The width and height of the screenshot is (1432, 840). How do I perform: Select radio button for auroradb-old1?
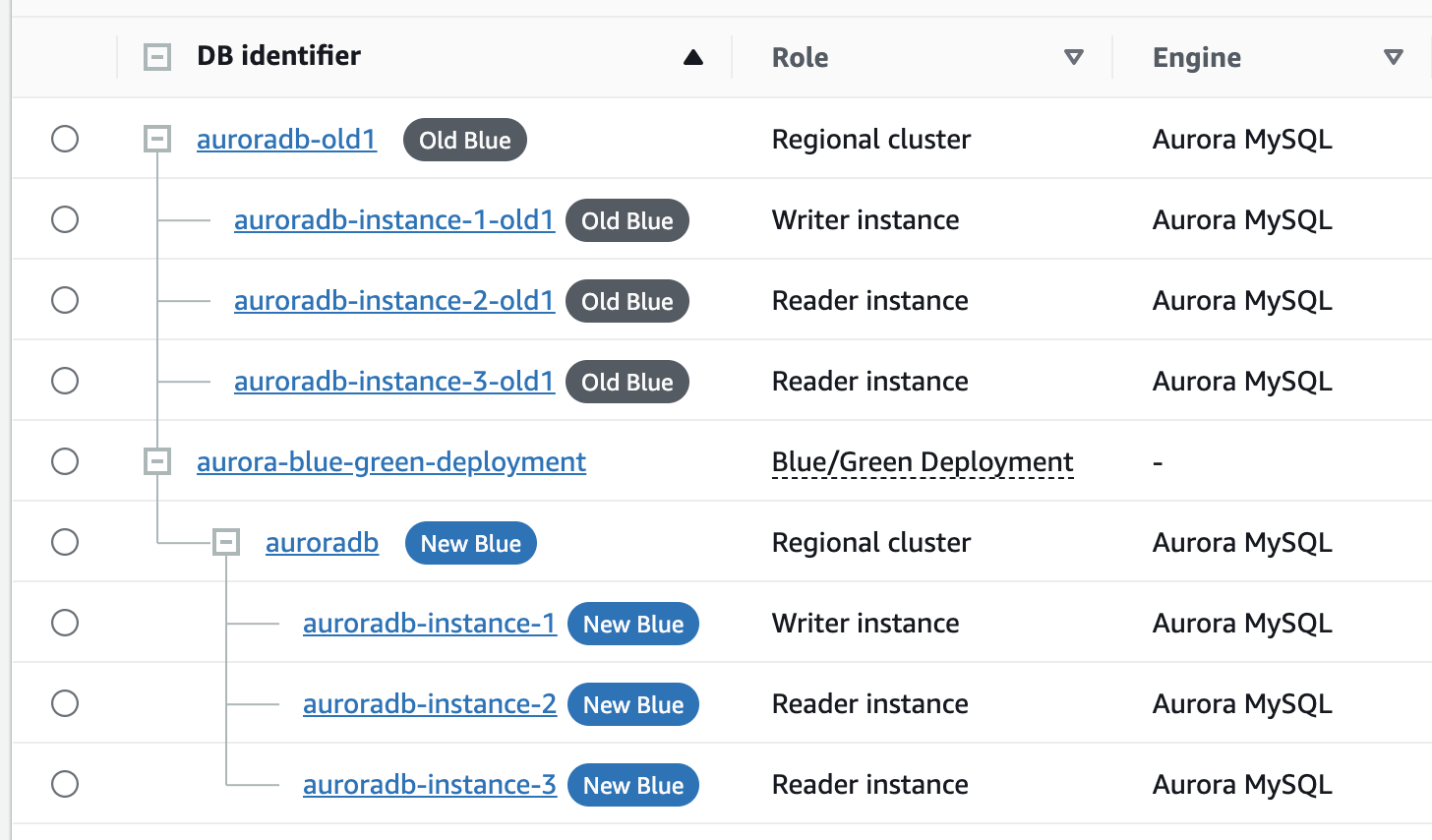[65, 139]
